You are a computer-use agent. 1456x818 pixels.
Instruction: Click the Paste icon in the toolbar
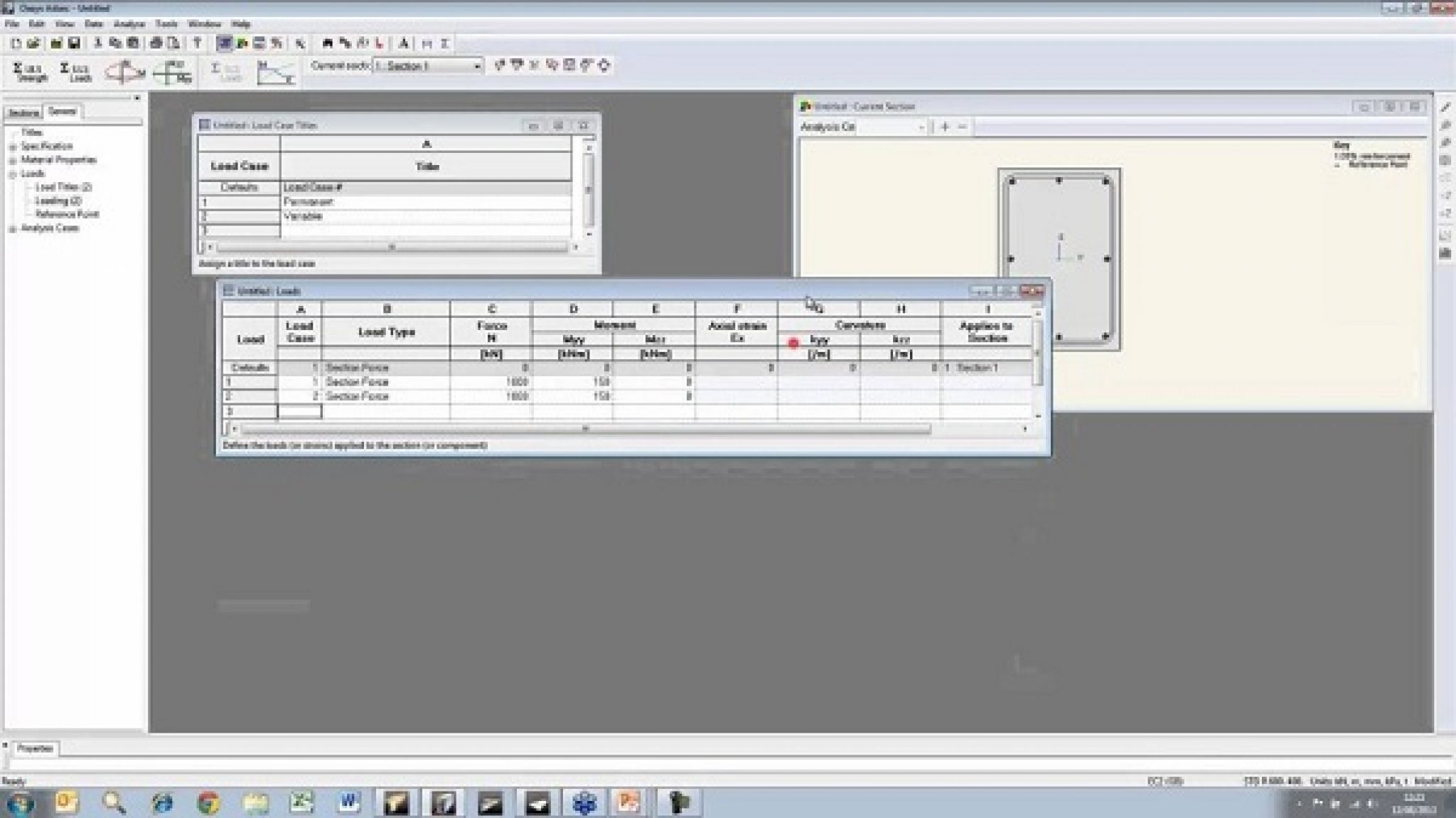click(x=134, y=43)
